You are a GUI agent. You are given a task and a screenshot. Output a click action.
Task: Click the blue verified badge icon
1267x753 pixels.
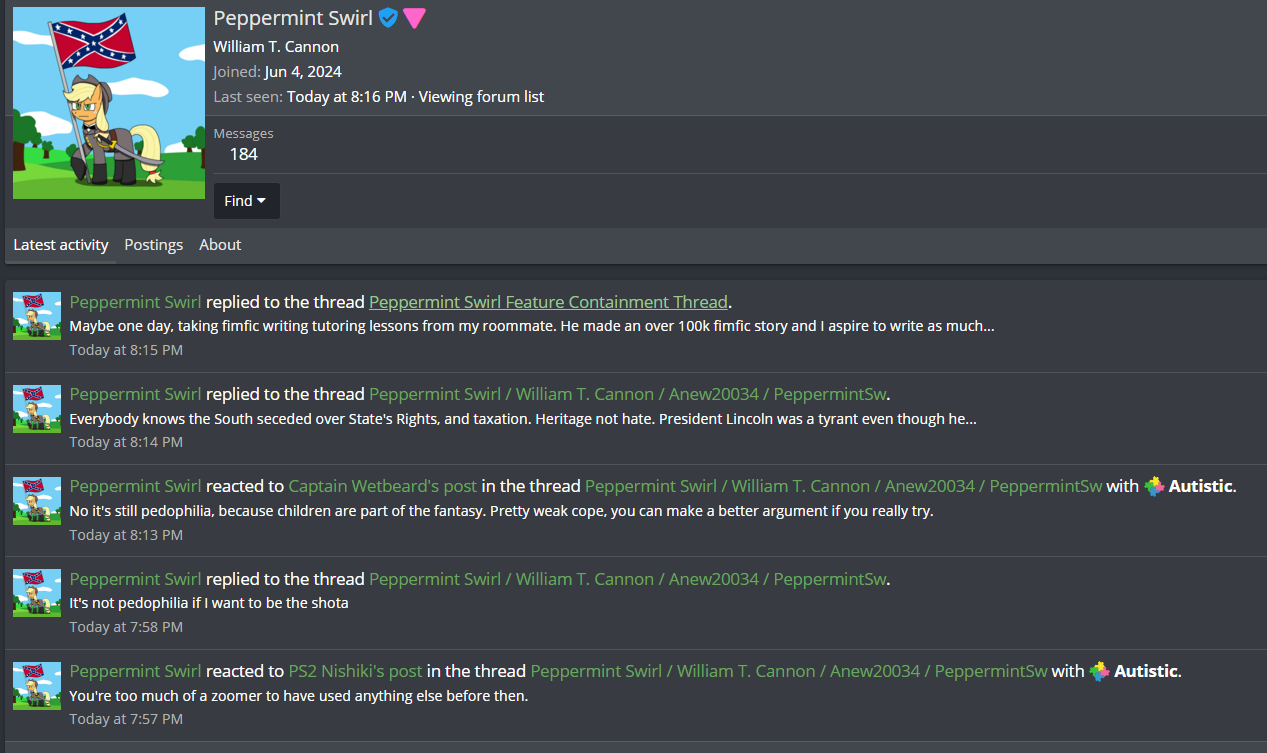[388, 18]
